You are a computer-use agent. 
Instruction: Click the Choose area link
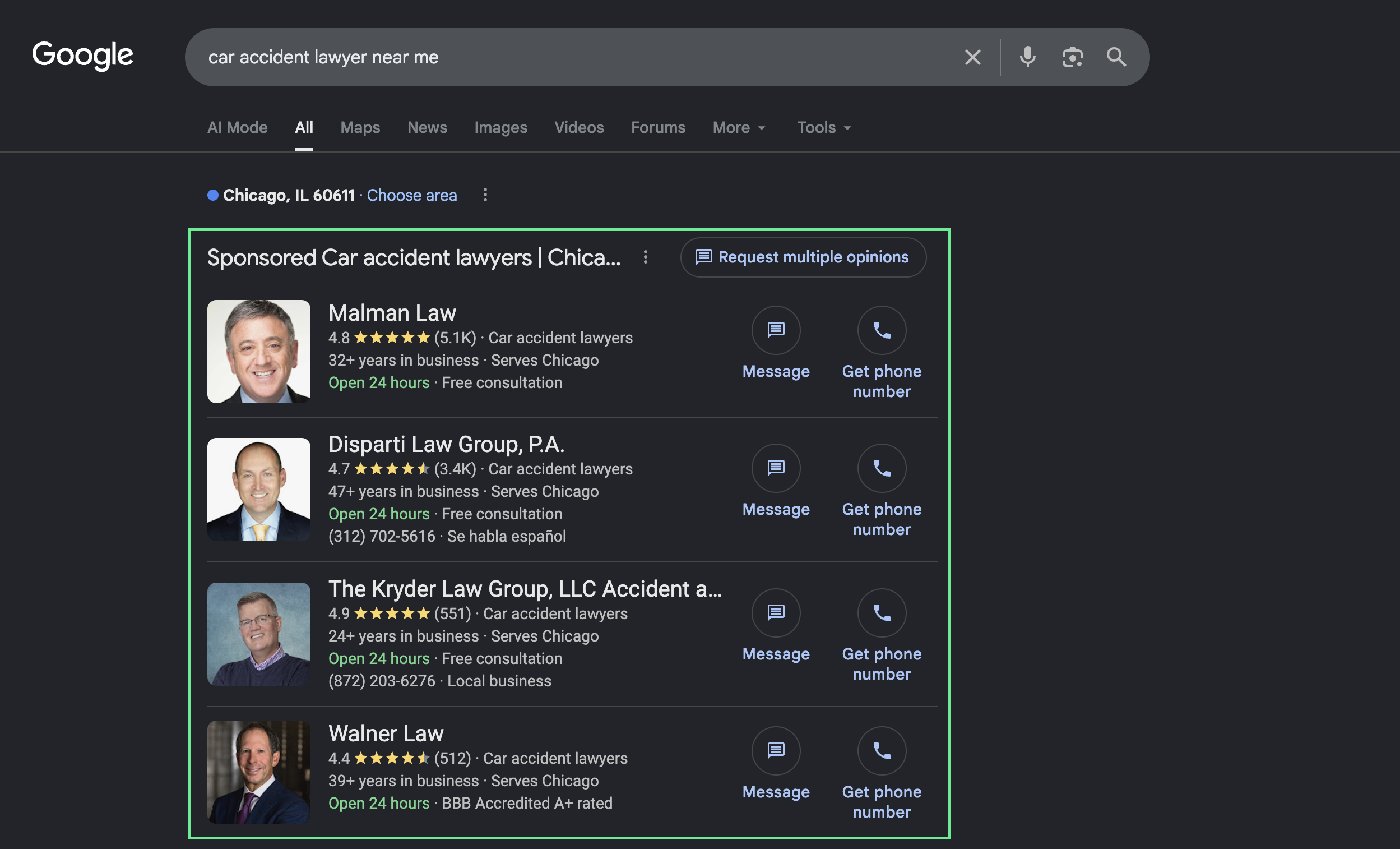[x=412, y=195]
